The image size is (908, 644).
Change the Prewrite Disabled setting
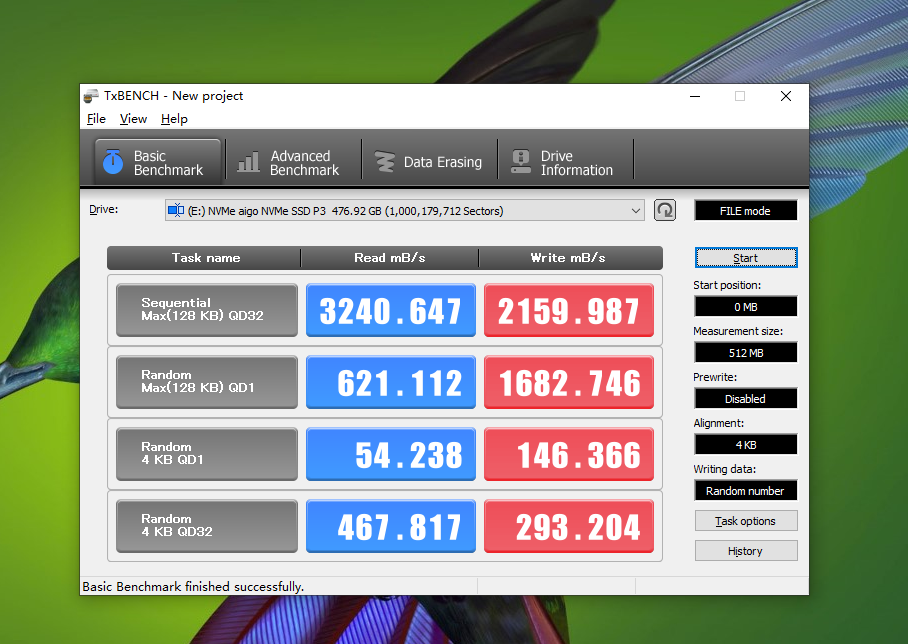click(746, 399)
